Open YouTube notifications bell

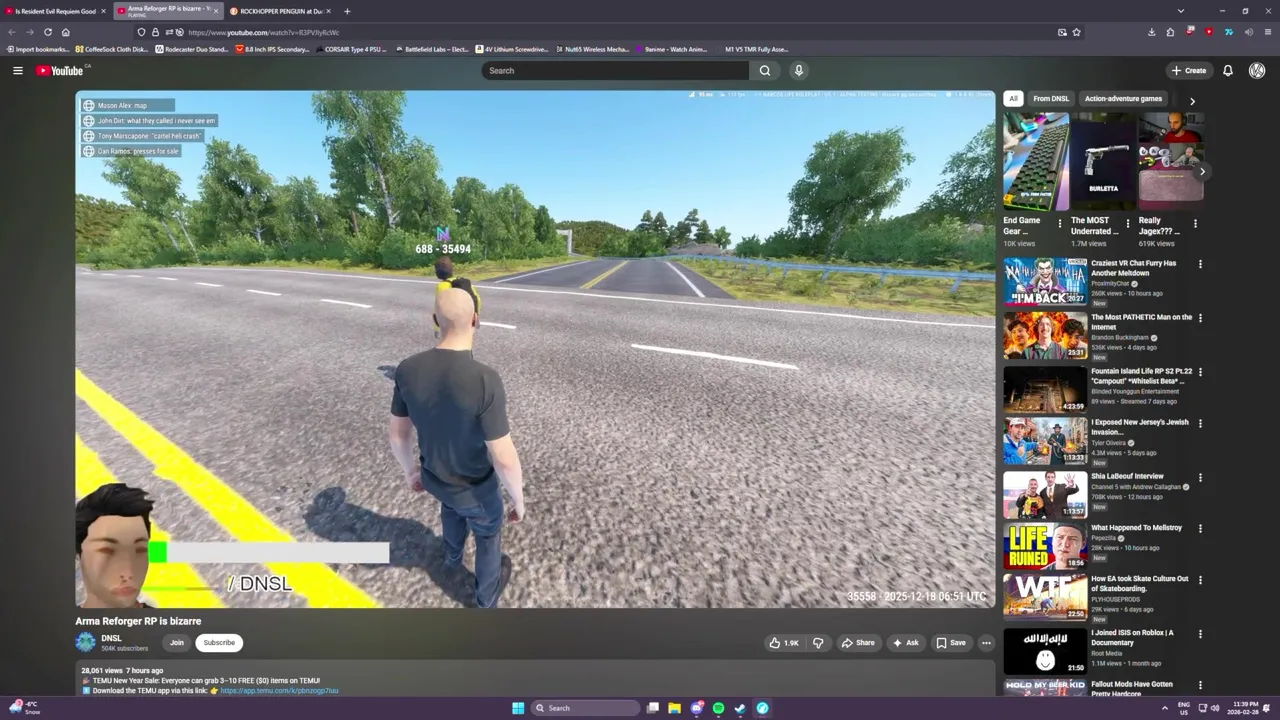(x=1228, y=70)
